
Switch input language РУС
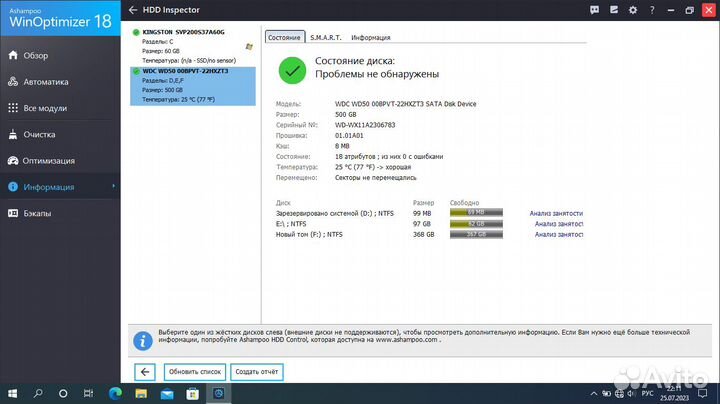[647, 393]
